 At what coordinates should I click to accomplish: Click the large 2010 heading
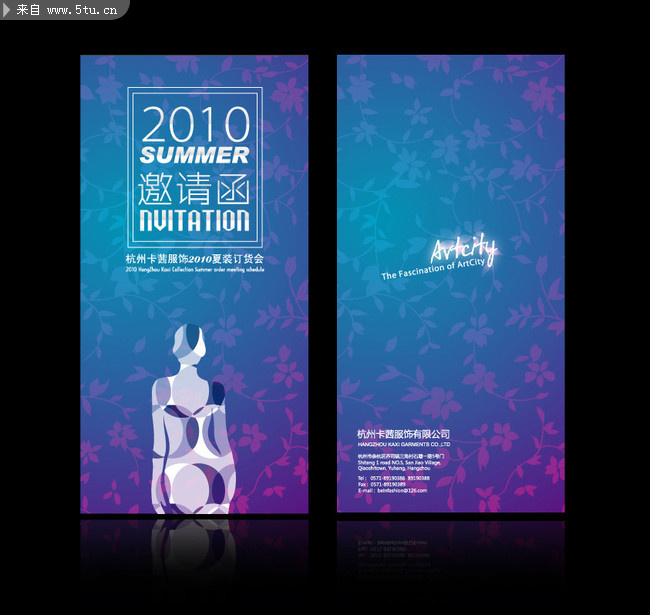(195, 125)
